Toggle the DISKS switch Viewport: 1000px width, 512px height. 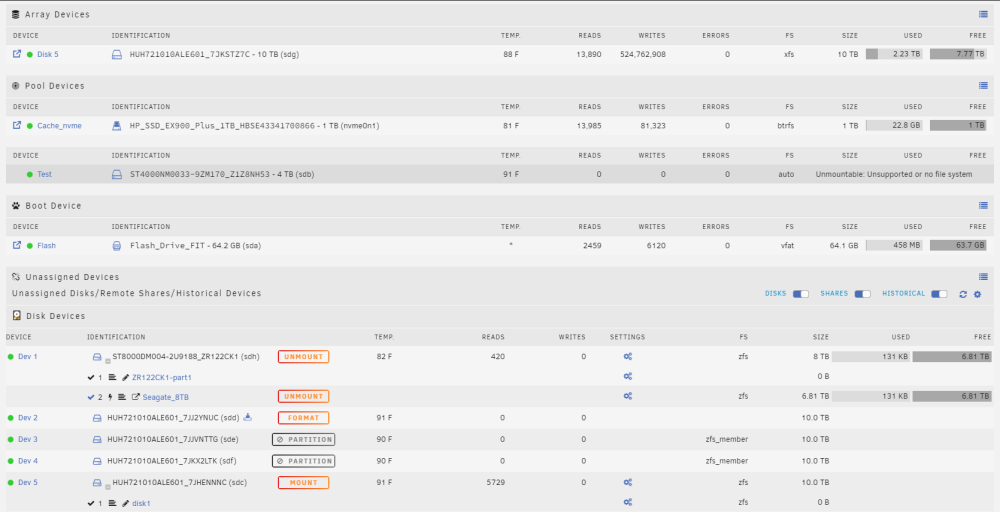point(800,294)
